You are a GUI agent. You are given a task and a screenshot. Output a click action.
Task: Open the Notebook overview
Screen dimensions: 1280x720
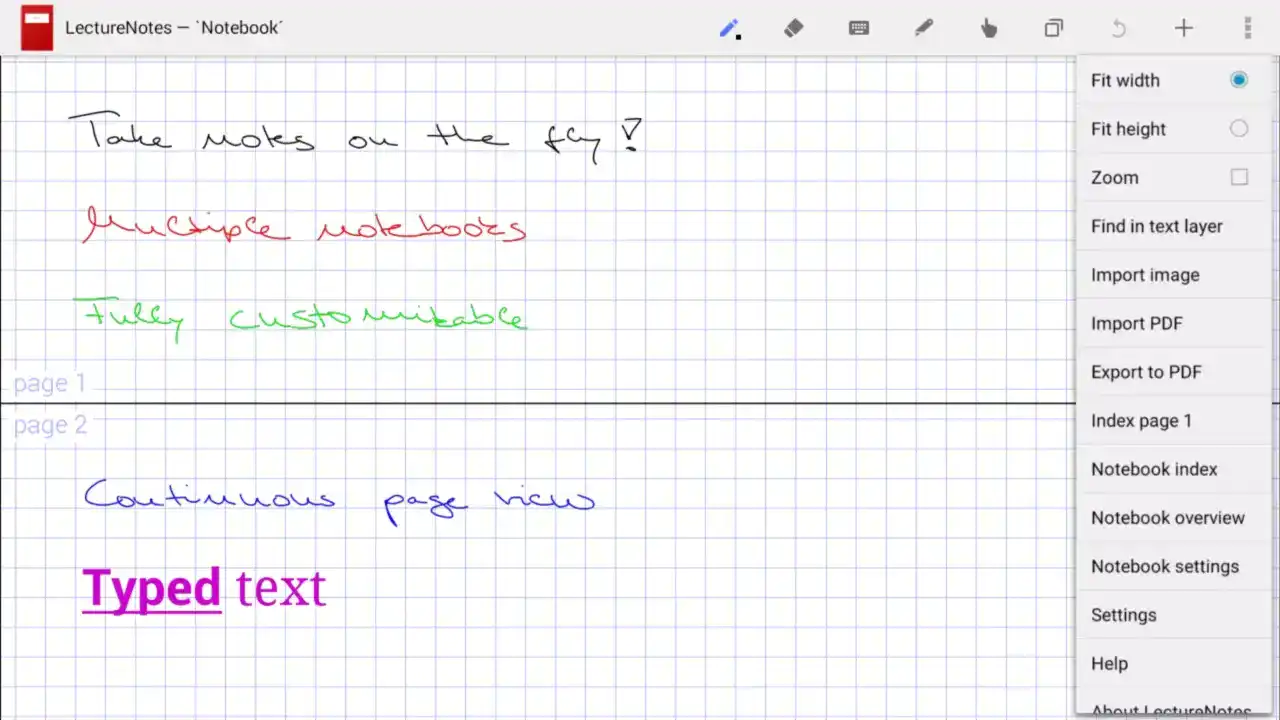click(x=1168, y=518)
